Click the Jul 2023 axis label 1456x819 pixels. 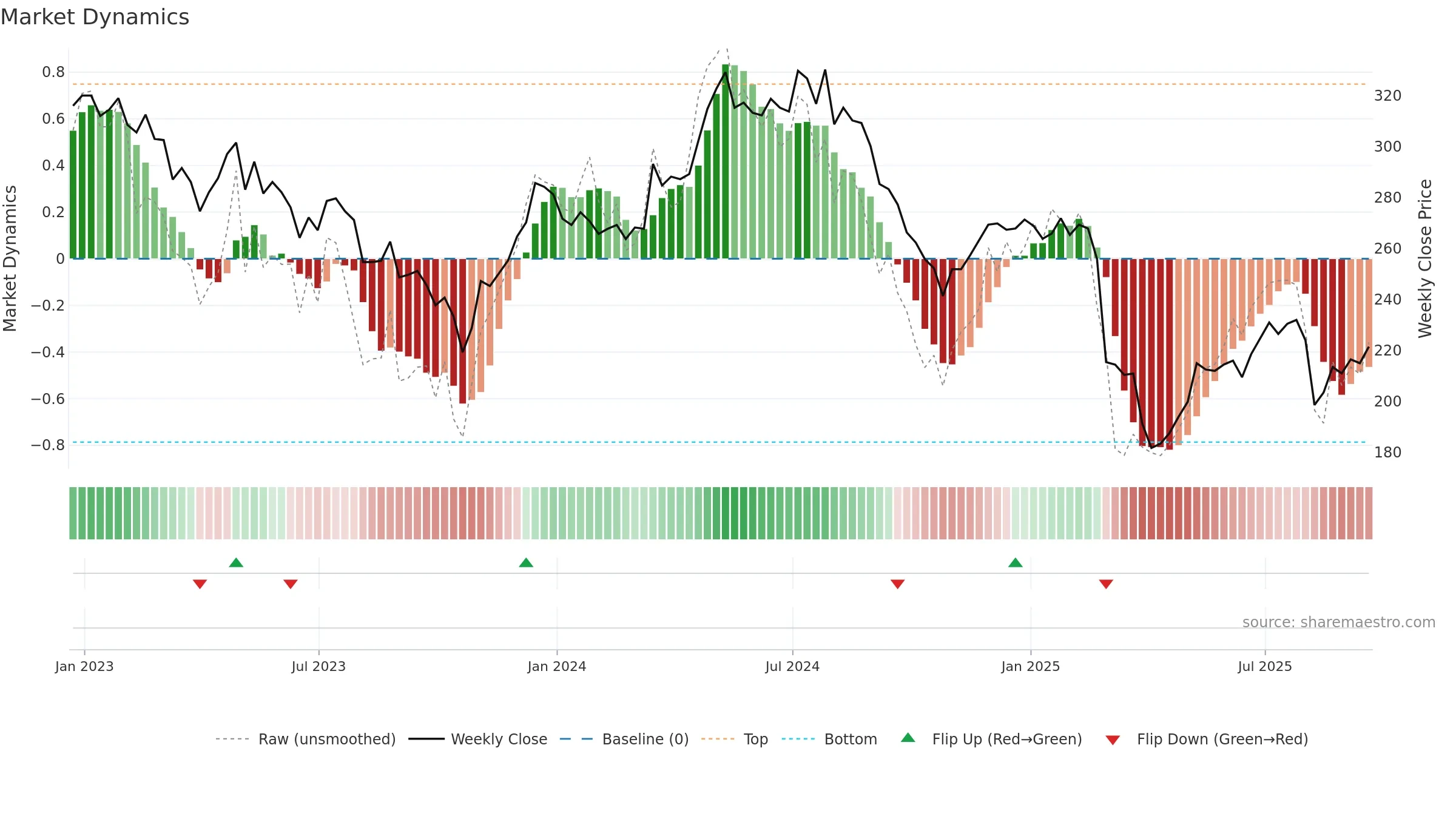pos(318,666)
